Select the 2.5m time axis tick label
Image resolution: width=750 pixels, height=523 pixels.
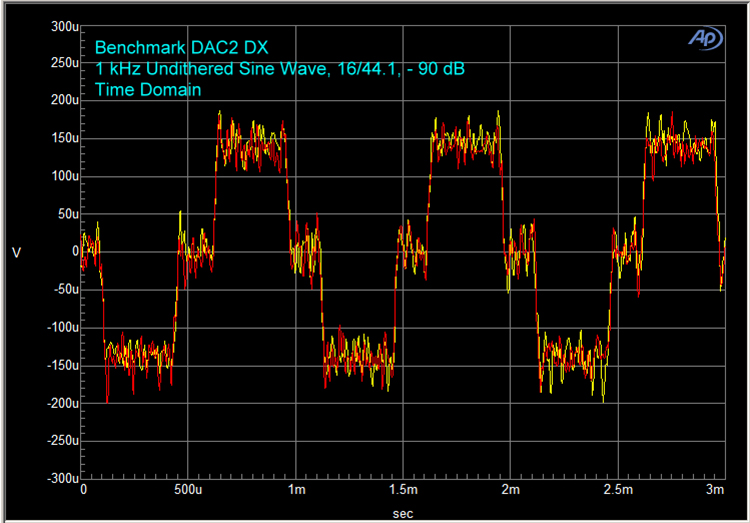tap(617, 491)
